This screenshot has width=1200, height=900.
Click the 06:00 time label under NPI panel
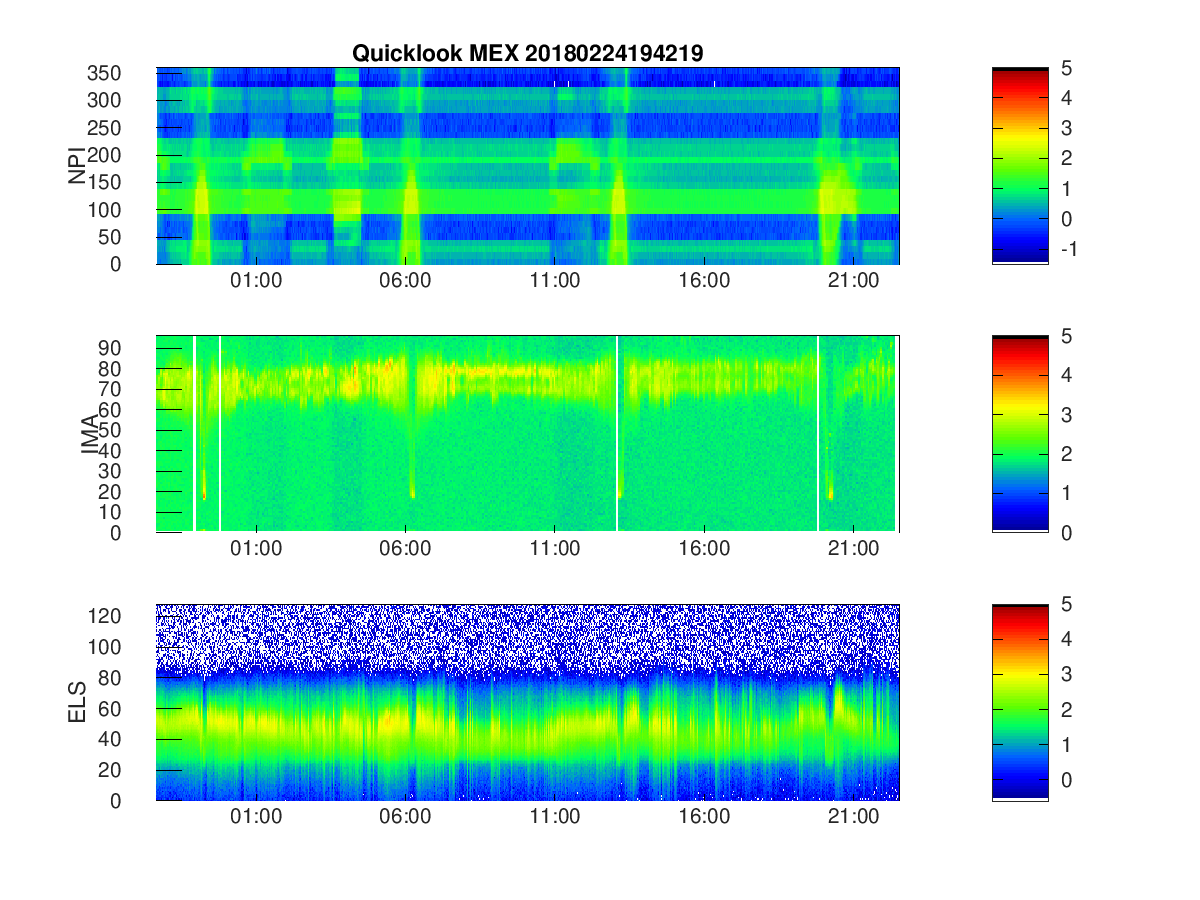coord(405,283)
